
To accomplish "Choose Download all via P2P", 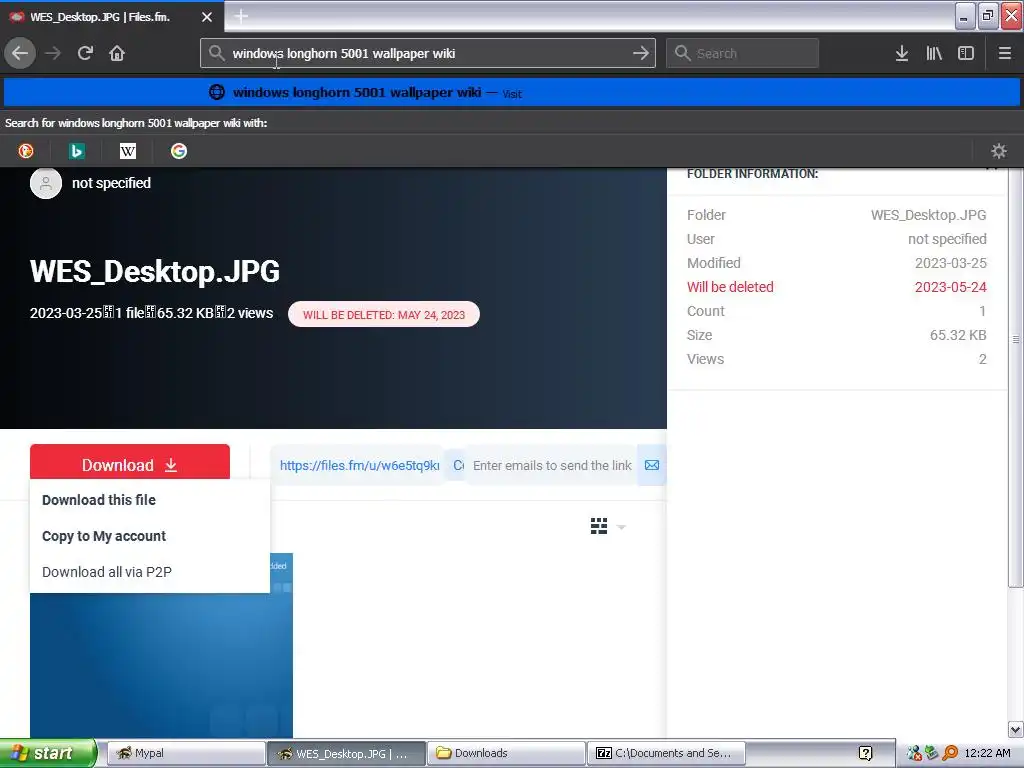I will (x=106, y=572).
